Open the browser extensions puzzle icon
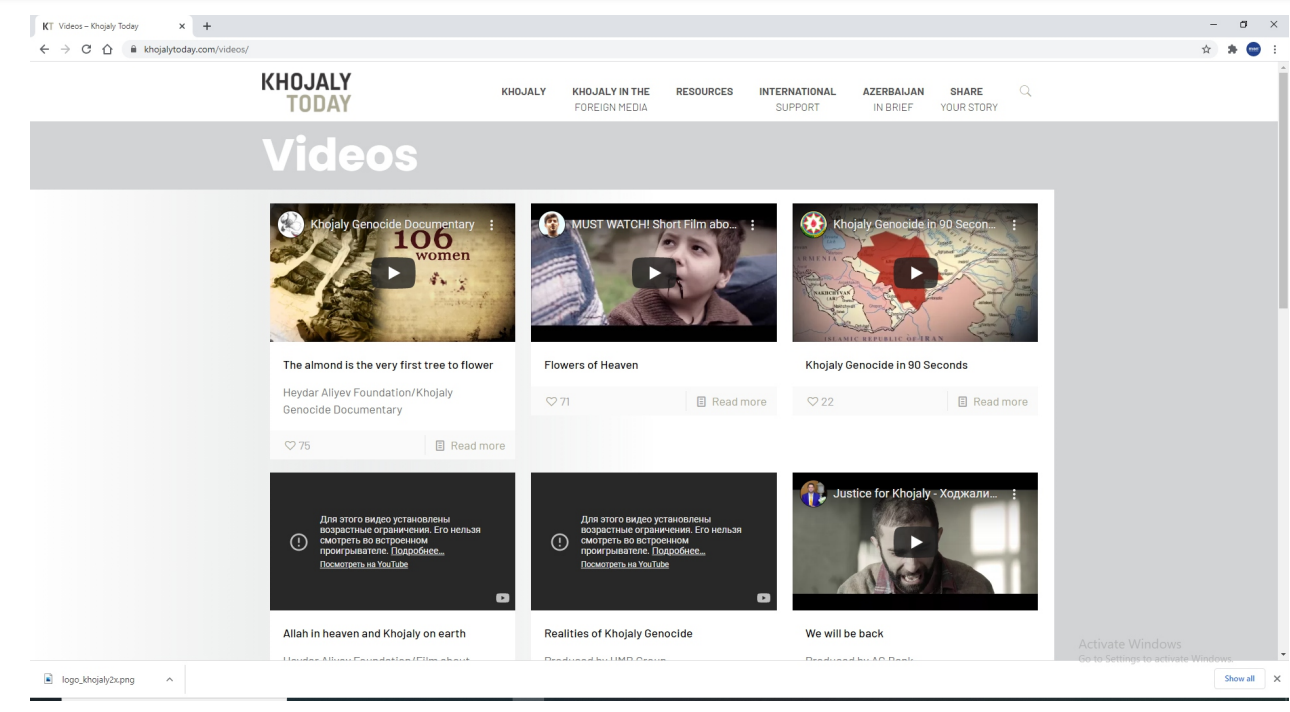The height and width of the screenshot is (712, 1290). [1233, 49]
